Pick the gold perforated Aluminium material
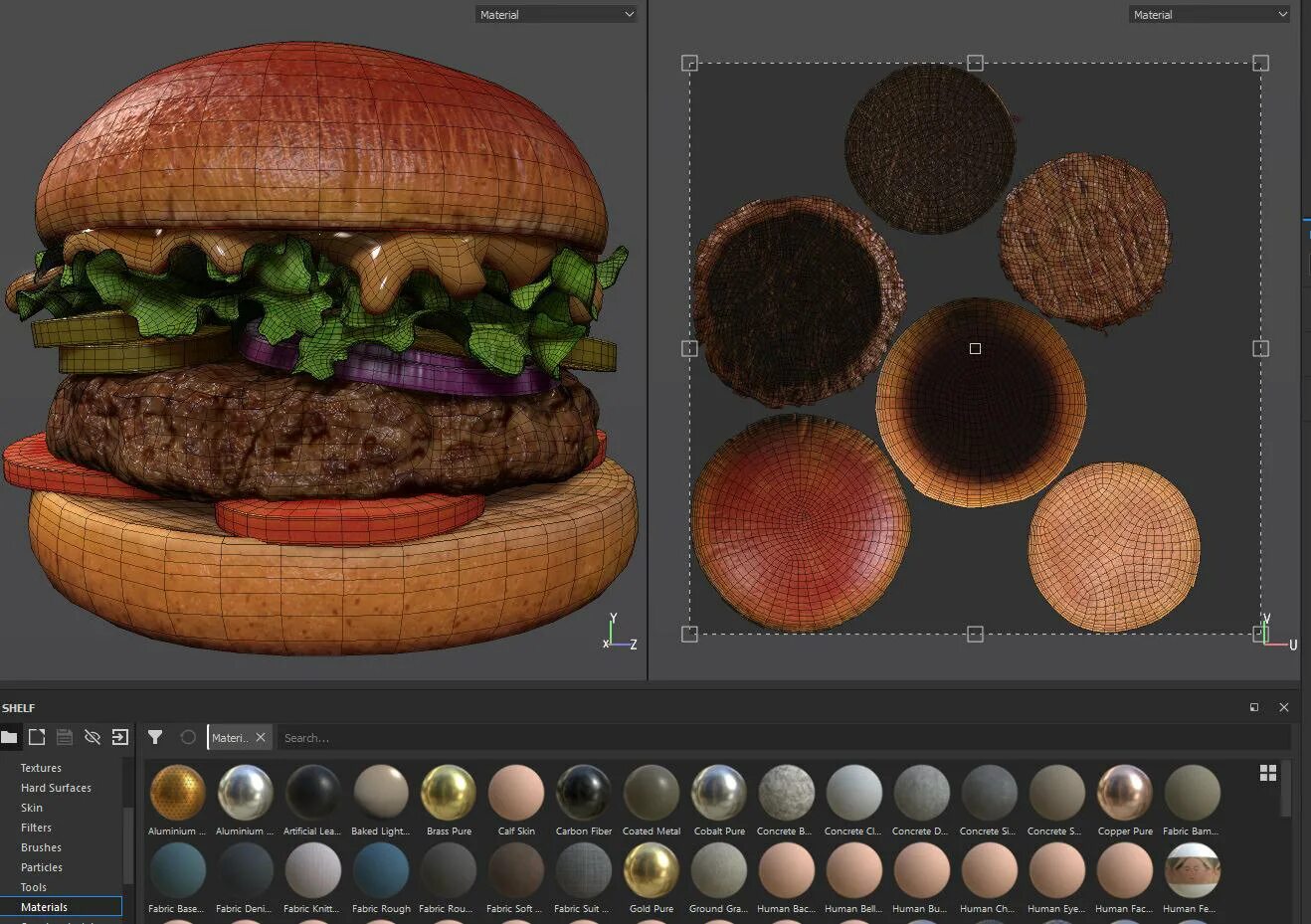 click(x=178, y=793)
